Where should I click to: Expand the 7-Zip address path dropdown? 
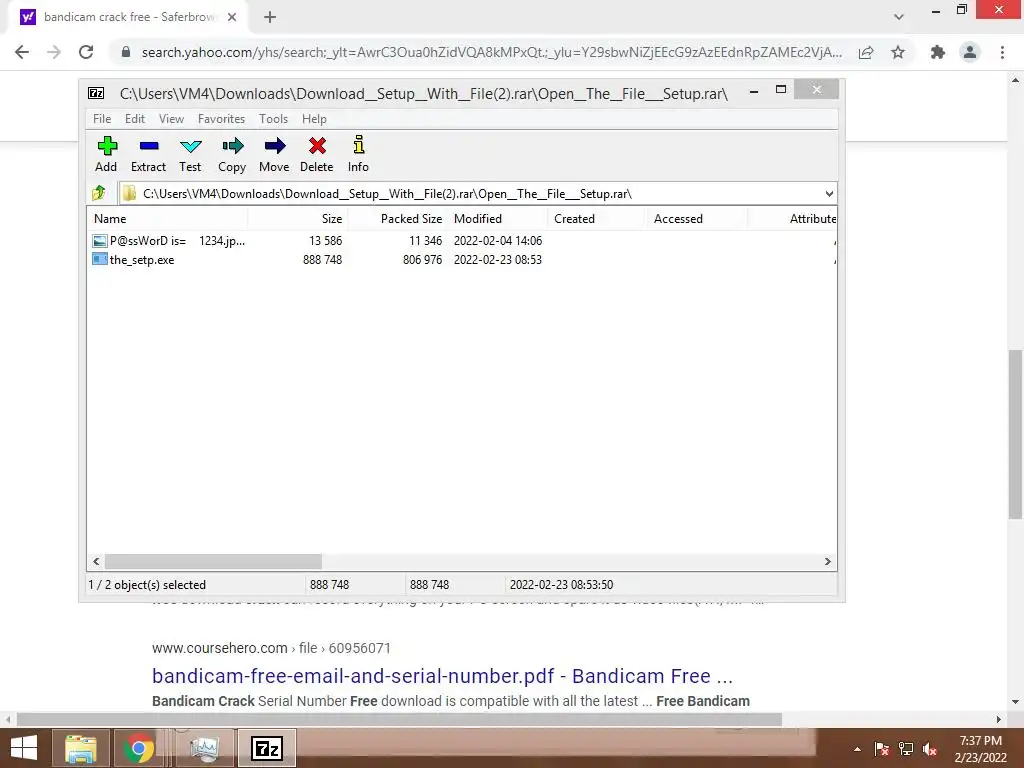coord(829,194)
